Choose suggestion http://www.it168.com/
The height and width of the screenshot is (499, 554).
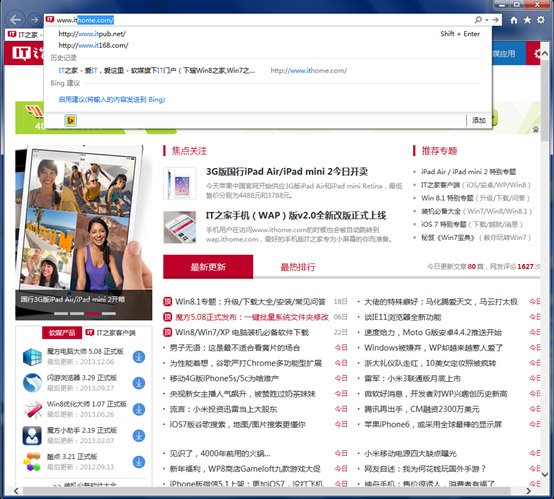coord(93,45)
